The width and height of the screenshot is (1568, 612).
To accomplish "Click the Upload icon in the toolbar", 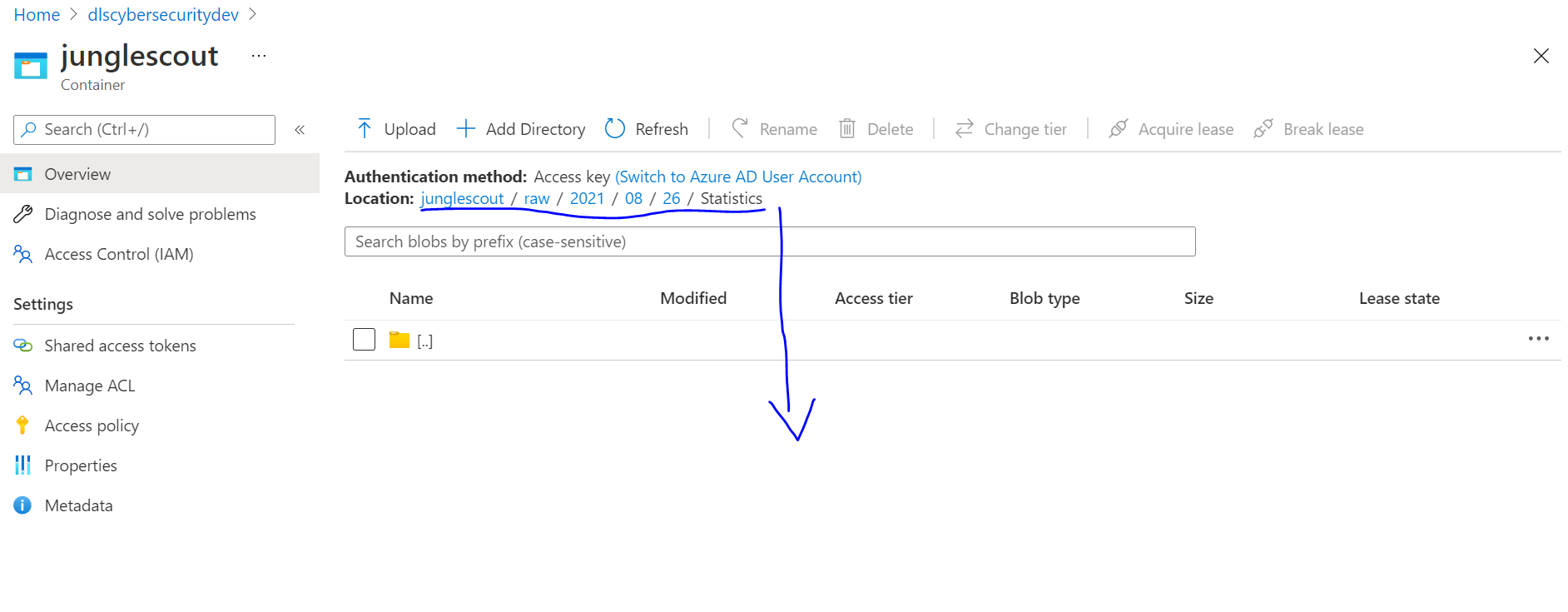I will 365,128.
